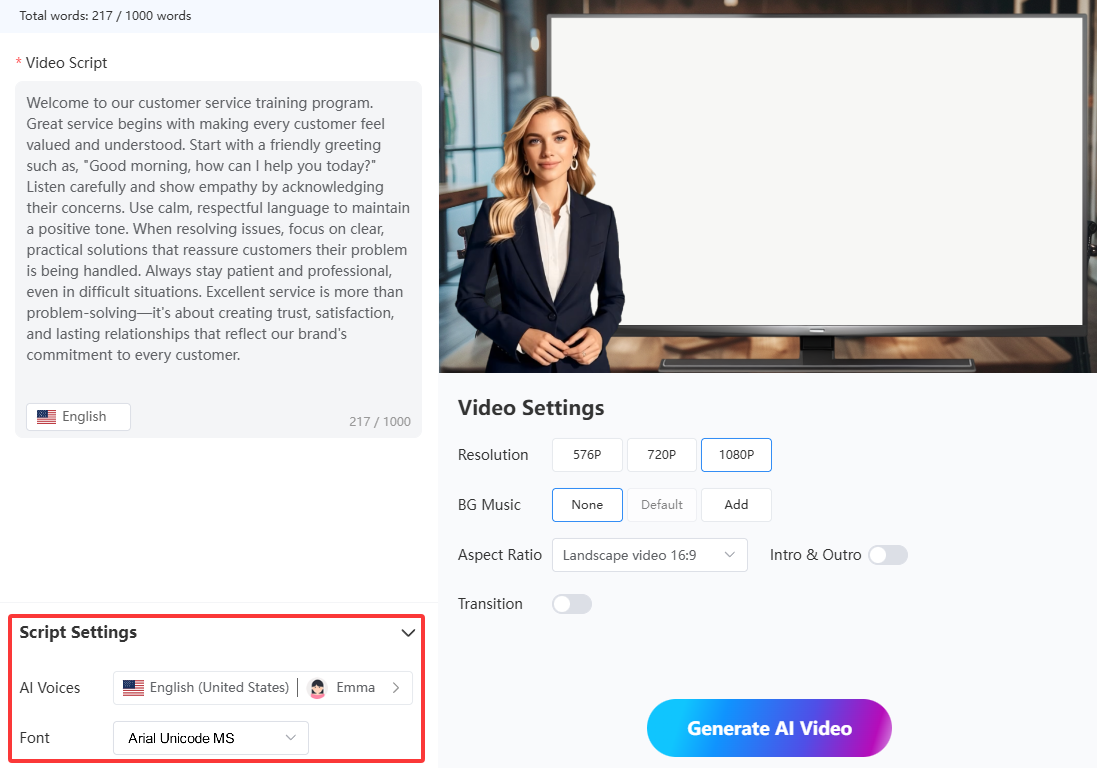1097x768 pixels.
Task: Click the English script language button
Action: point(79,417)
